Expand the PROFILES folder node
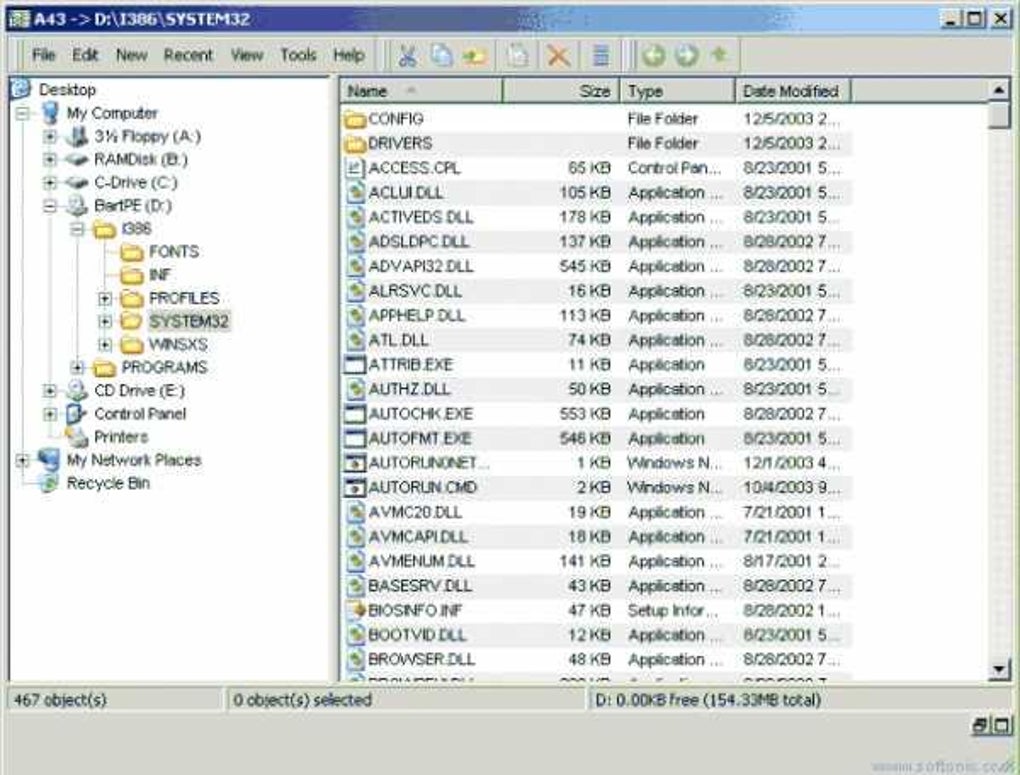Screen dimensions: 1020x775 [105, 299]
